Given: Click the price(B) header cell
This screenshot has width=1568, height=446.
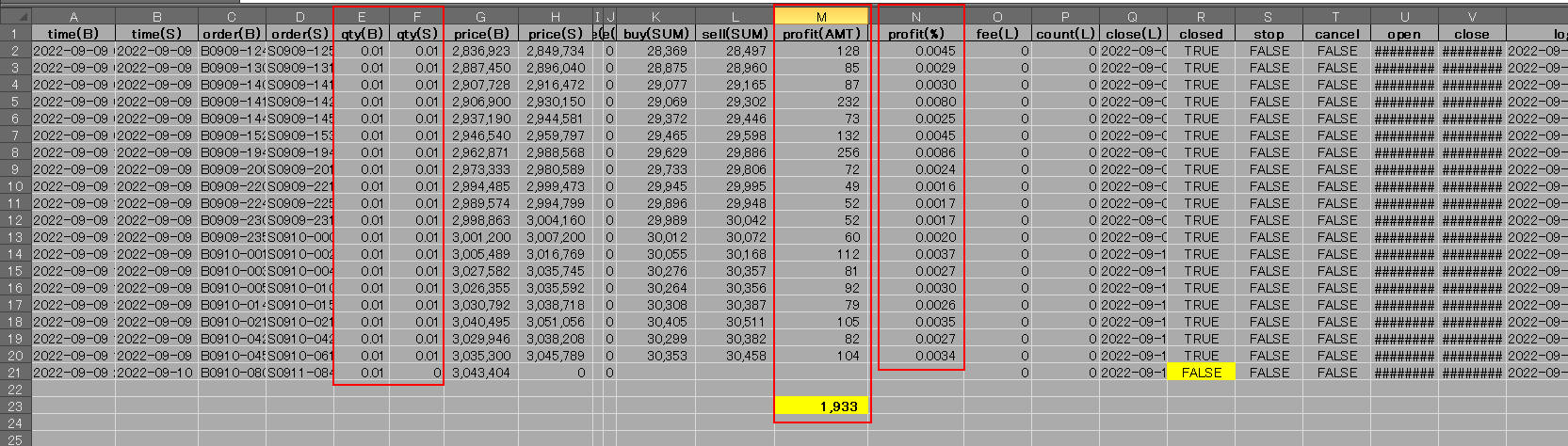Looking at the screenshot, I should (x=480, y=34).
